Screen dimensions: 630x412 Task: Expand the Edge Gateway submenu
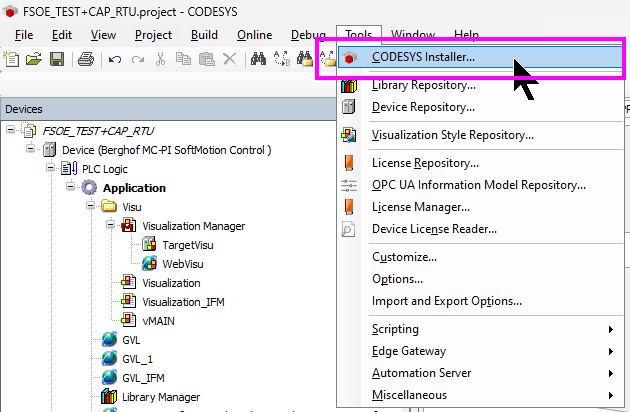pos(611,352)
